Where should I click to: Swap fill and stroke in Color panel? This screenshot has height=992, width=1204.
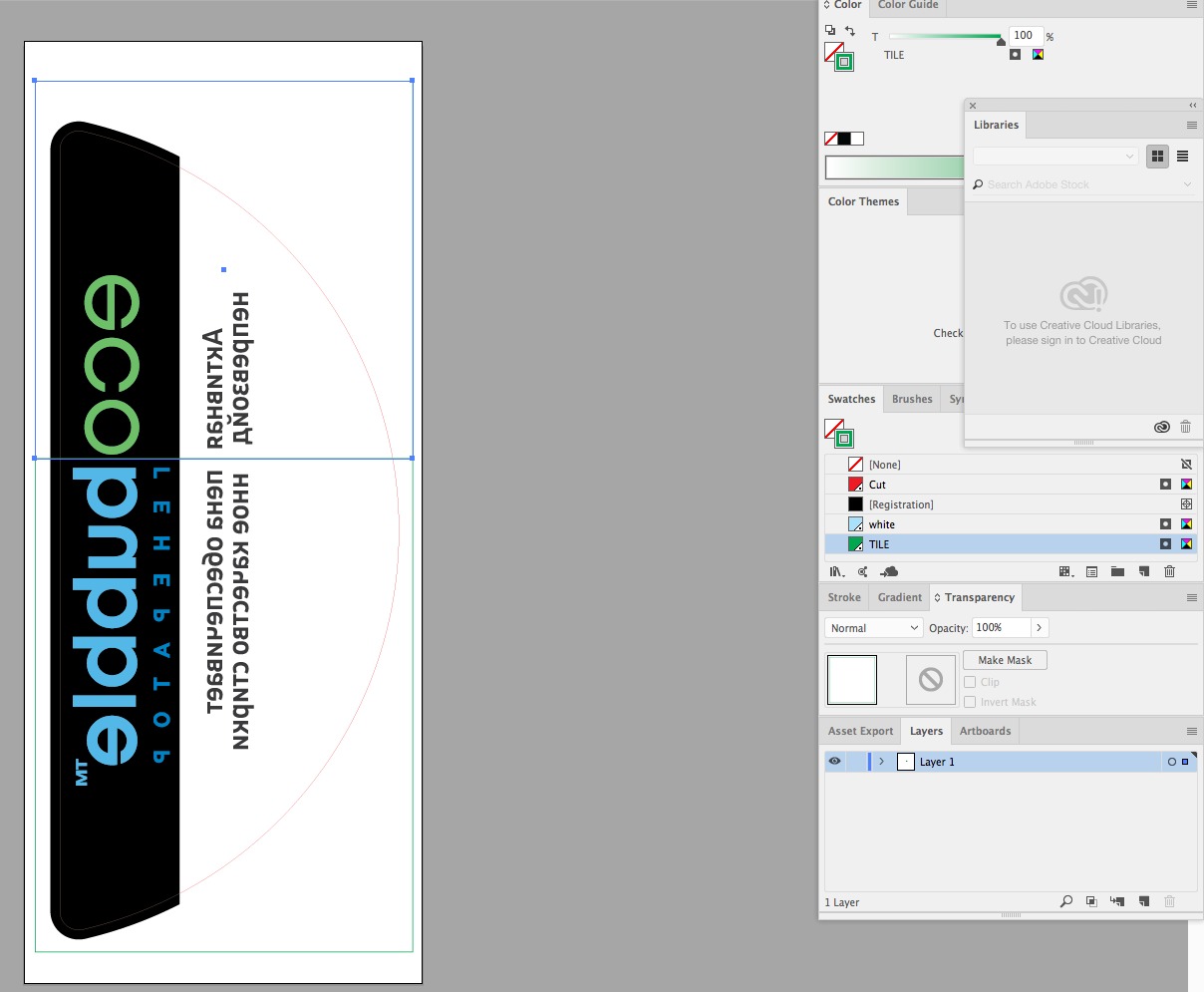point(849,32)
